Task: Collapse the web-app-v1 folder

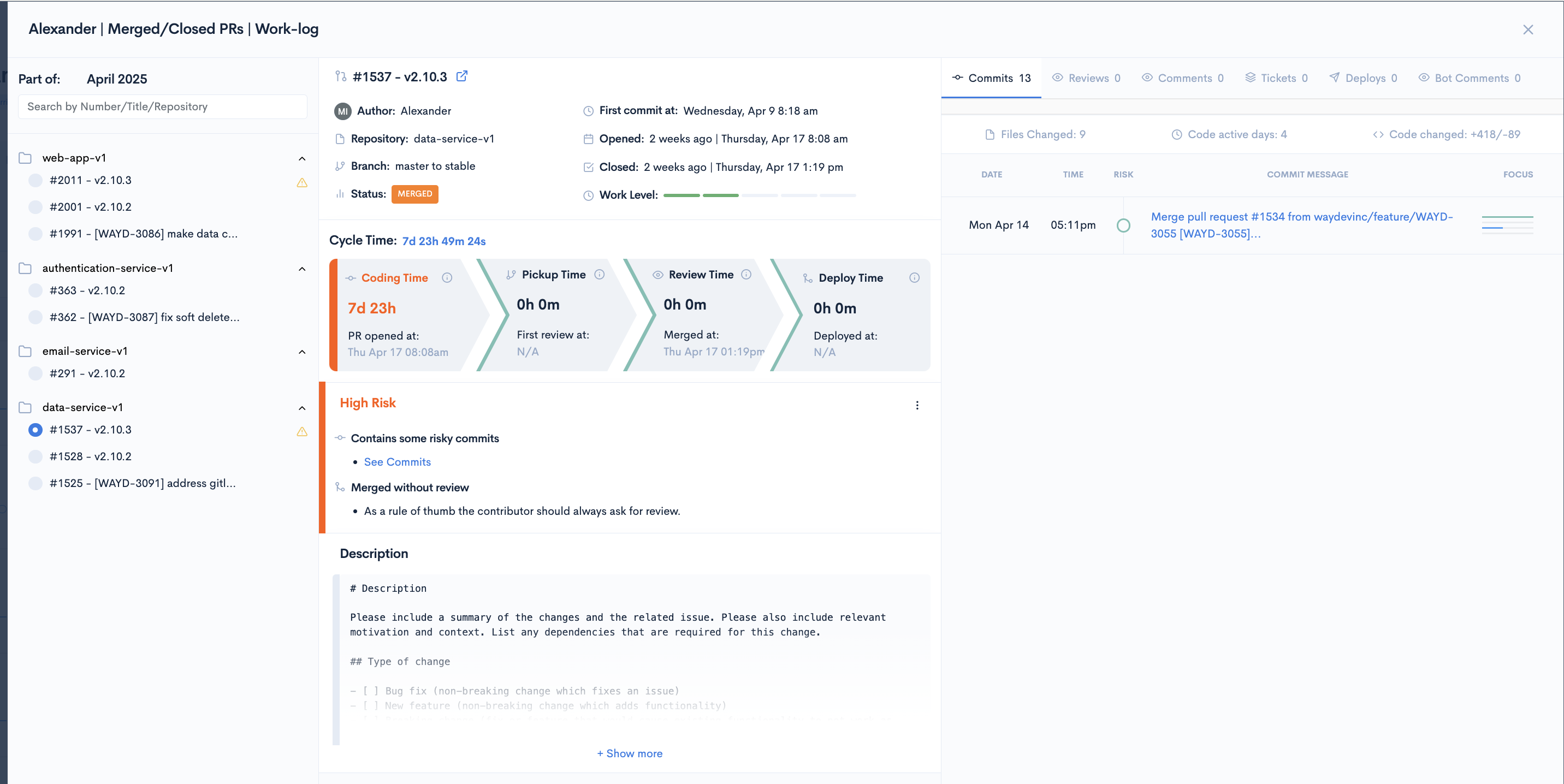Action: tap(302, 158)
